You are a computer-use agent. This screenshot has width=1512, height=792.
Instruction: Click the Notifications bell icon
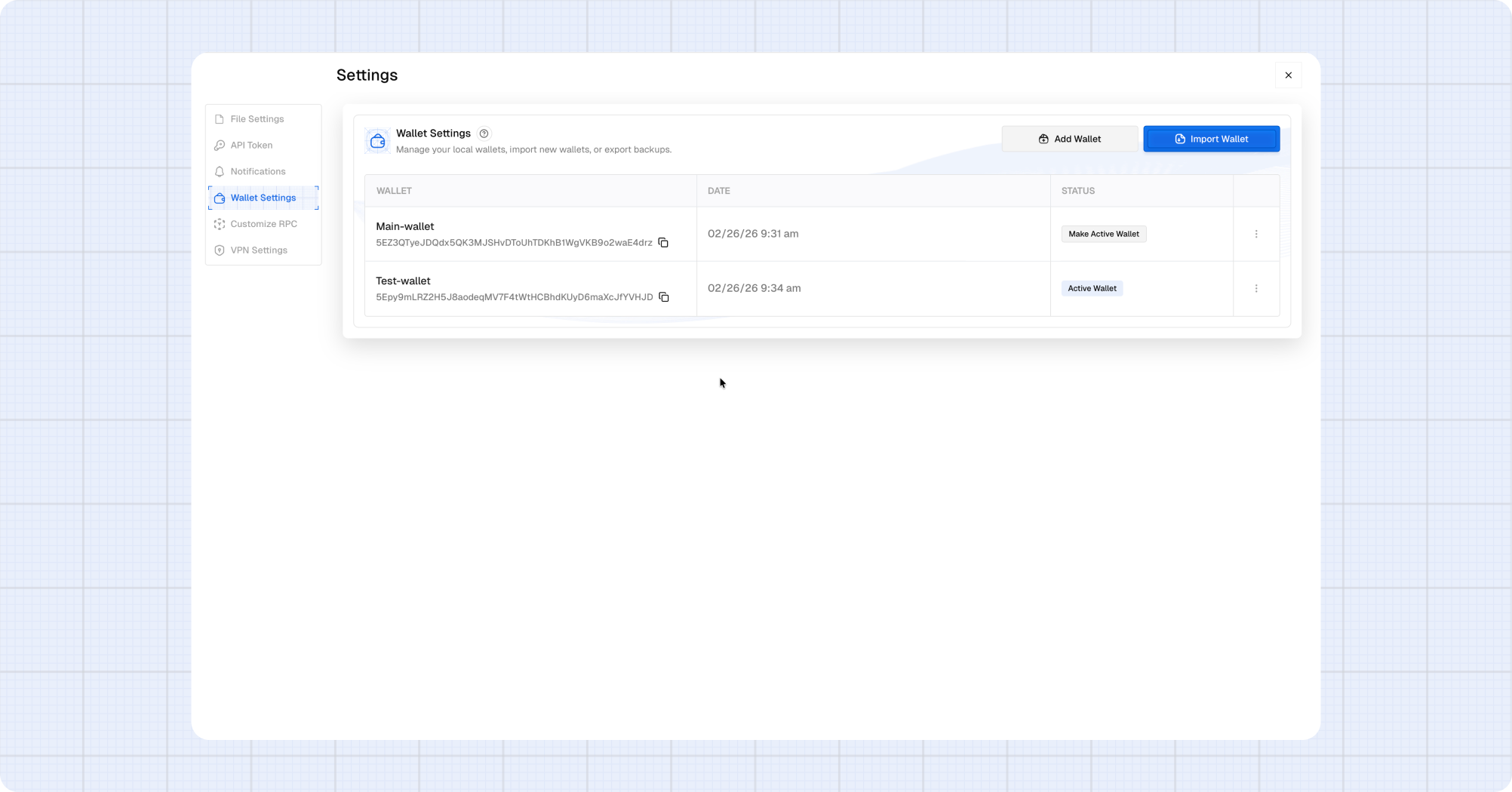click(220, 172)
